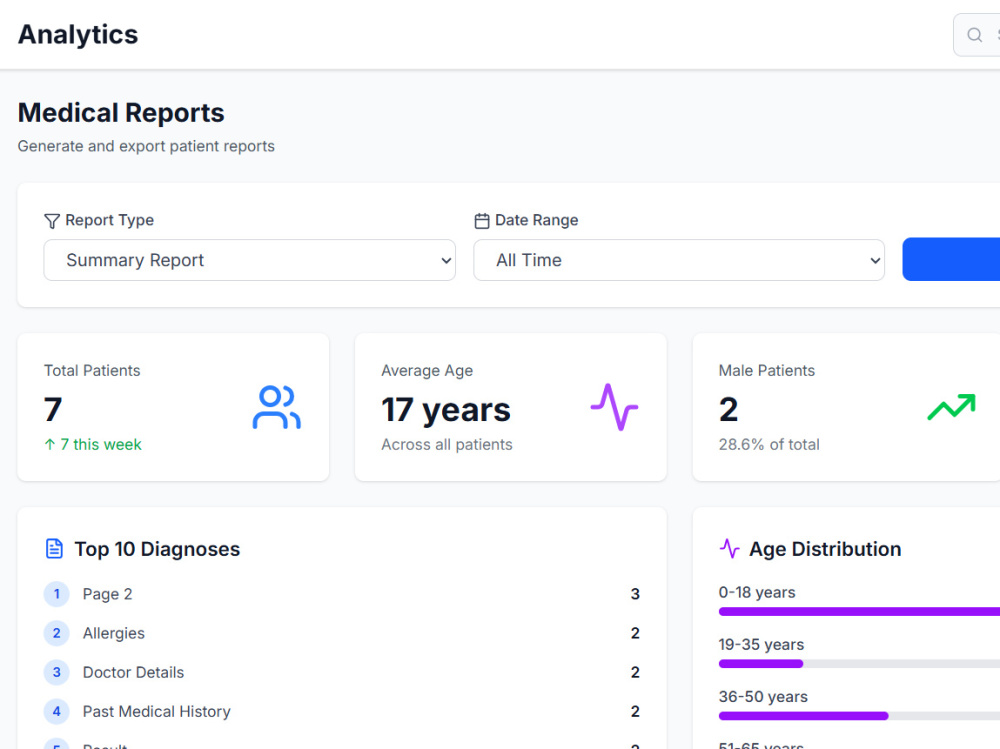
Task: Click the Total Patients users icon
Action: pyautogui.click(x=276, y=407)
